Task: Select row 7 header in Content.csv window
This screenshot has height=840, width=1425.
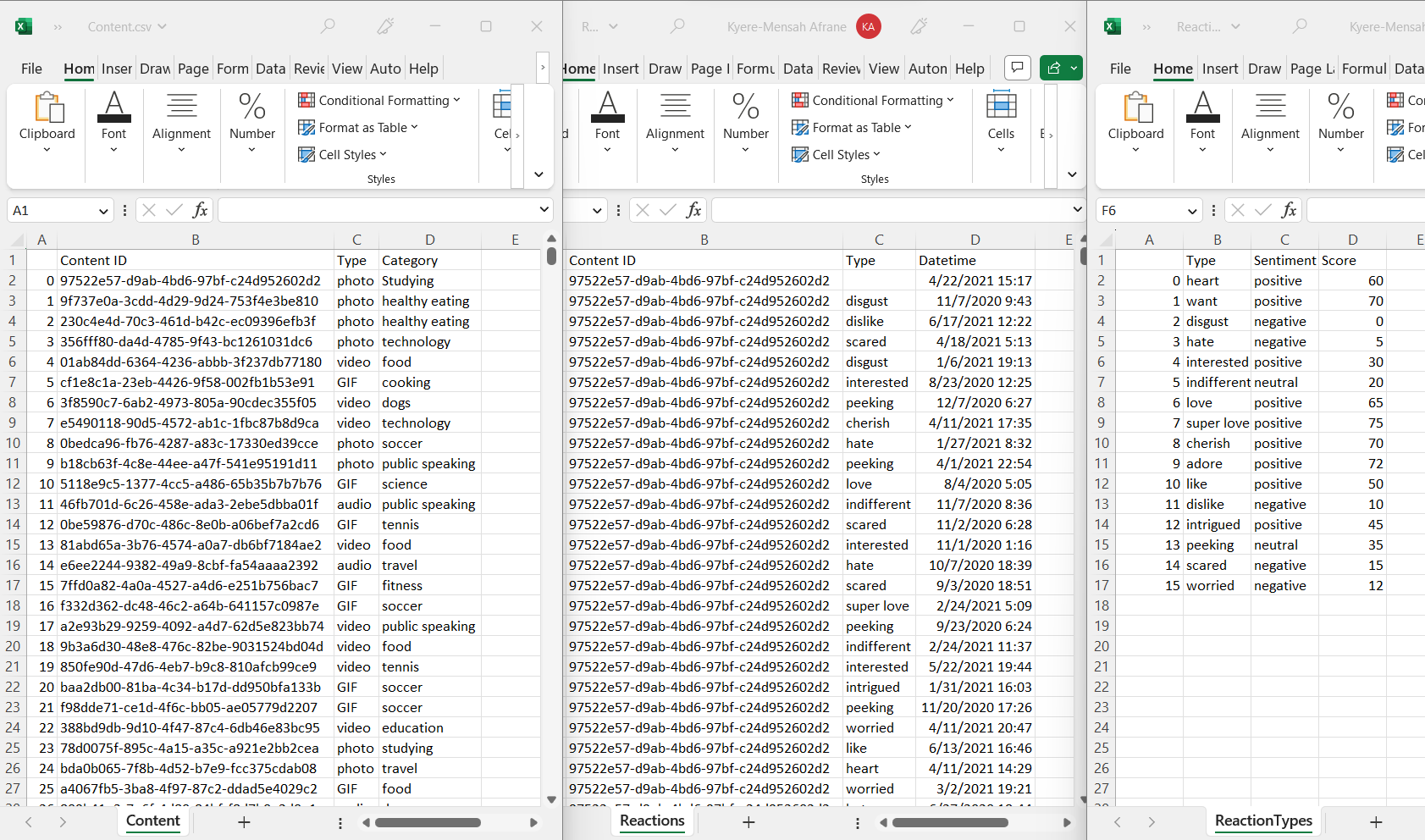Action: pyautogui.click(x=13, y=382)
